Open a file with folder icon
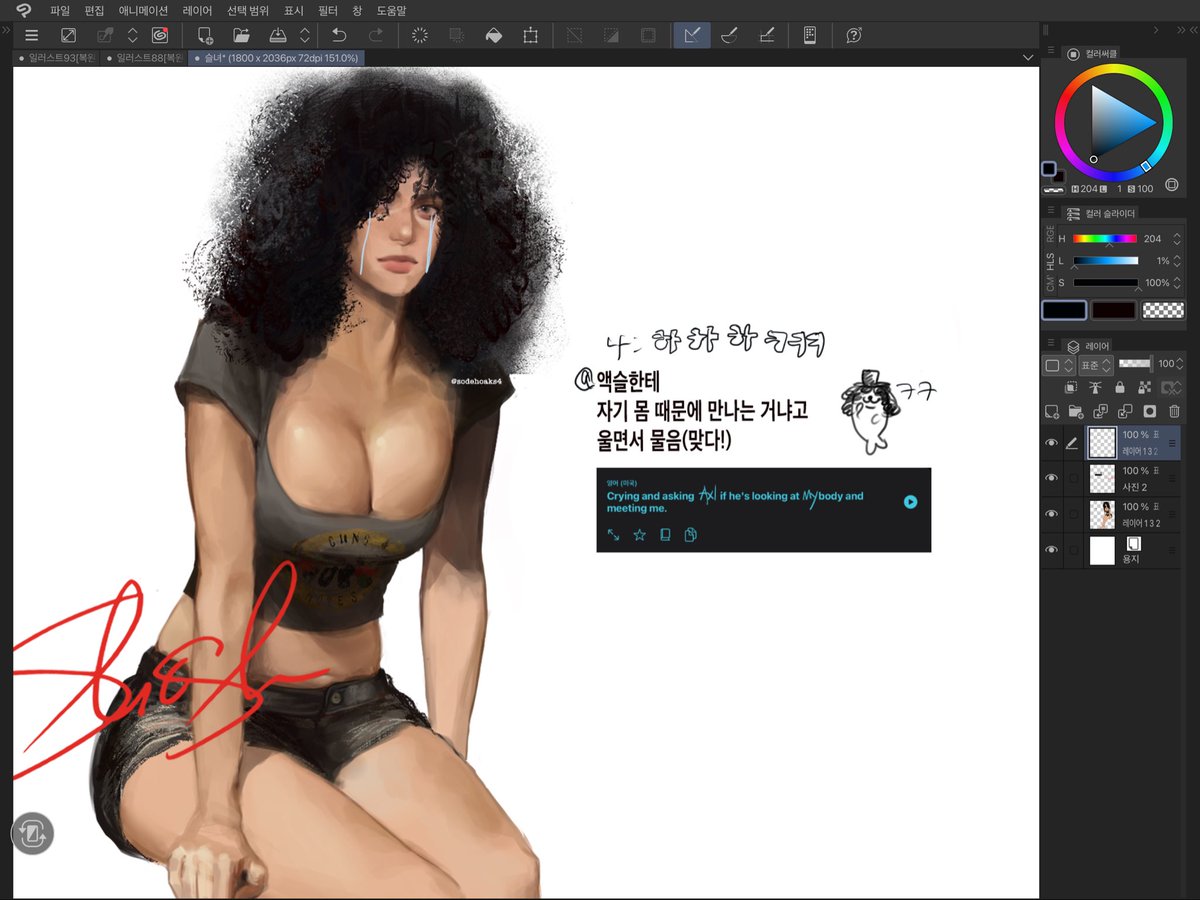1200x900 pixels. pyautogui.click(x=242, y=35)
